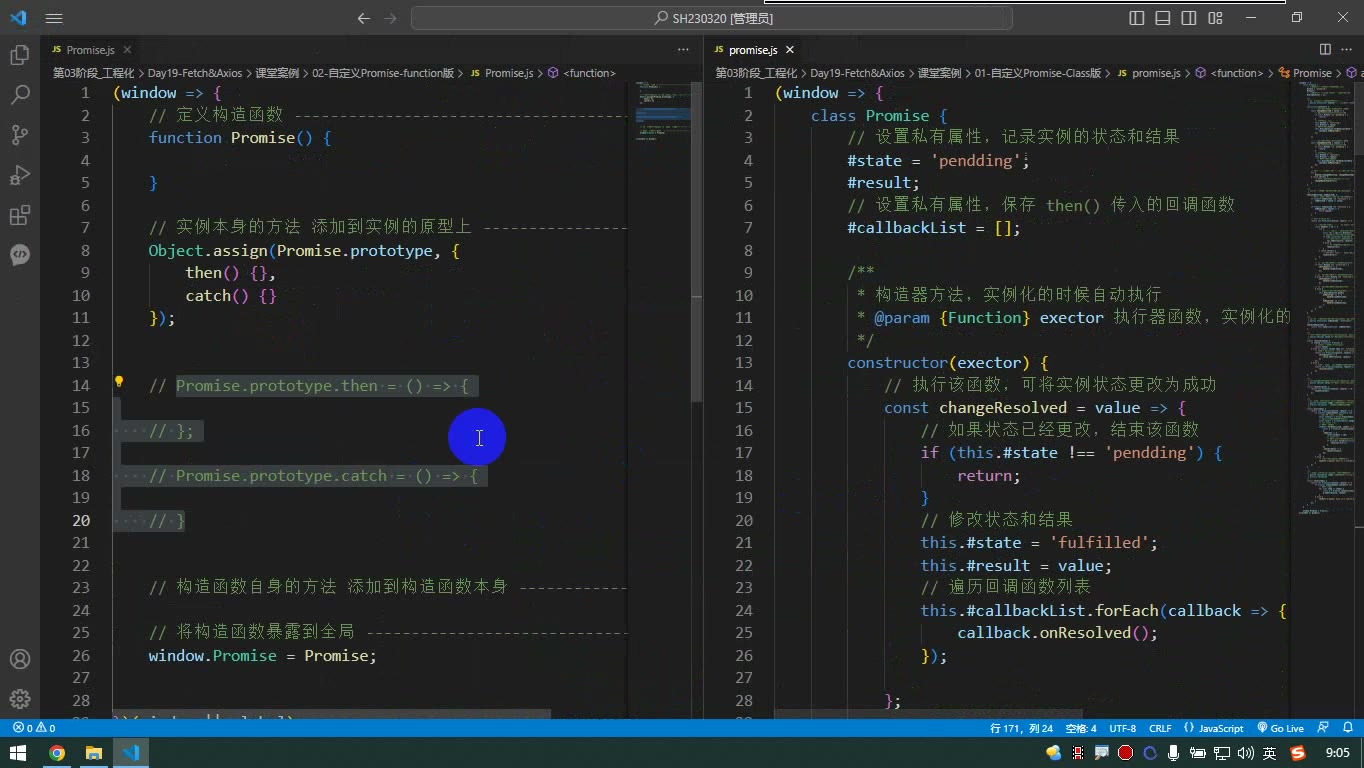Open the Manage gear menu
Image resolution: width=1364 pixels, height=768 pixels.
[19, 699]
